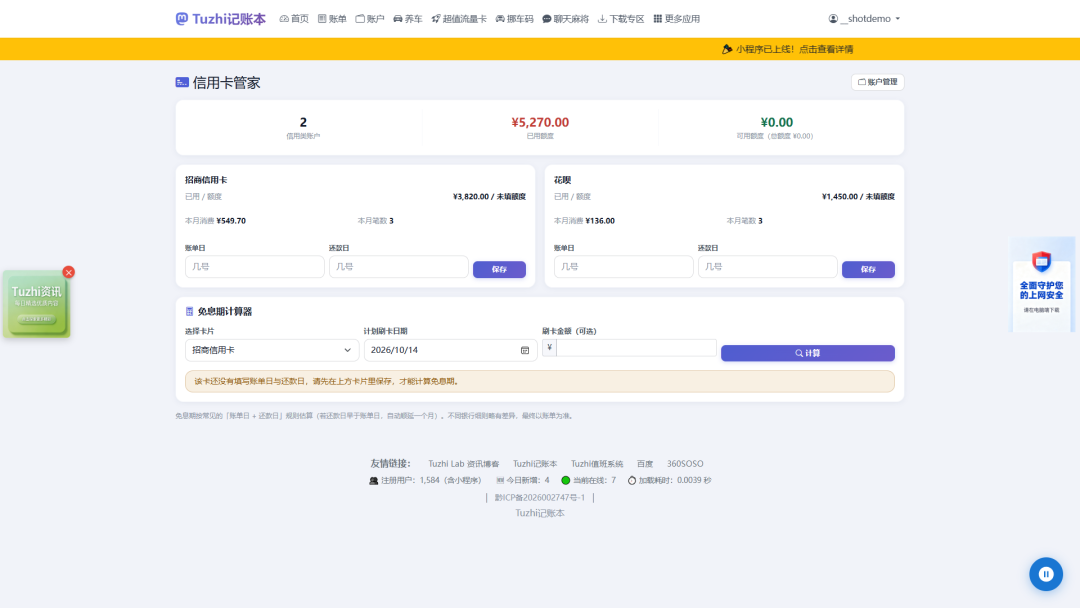Click the 计划刷卡日期 date field 2026/10/14
The width and height of the screenshot is (1080, 608).
pos(450,350)
